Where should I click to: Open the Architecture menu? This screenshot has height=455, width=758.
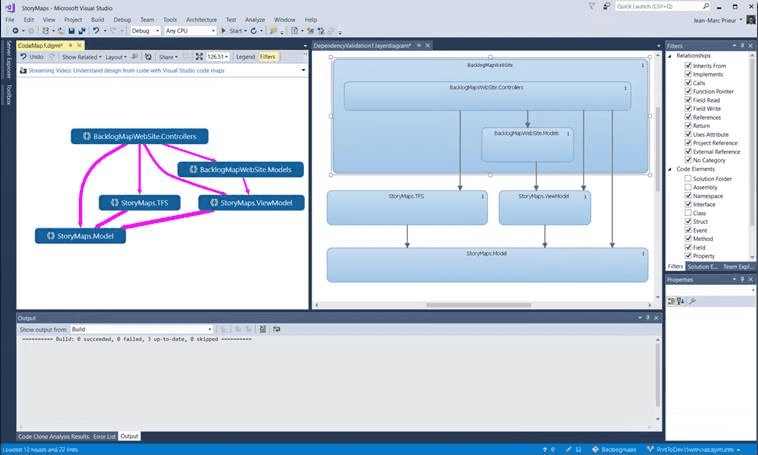(201, 19)
